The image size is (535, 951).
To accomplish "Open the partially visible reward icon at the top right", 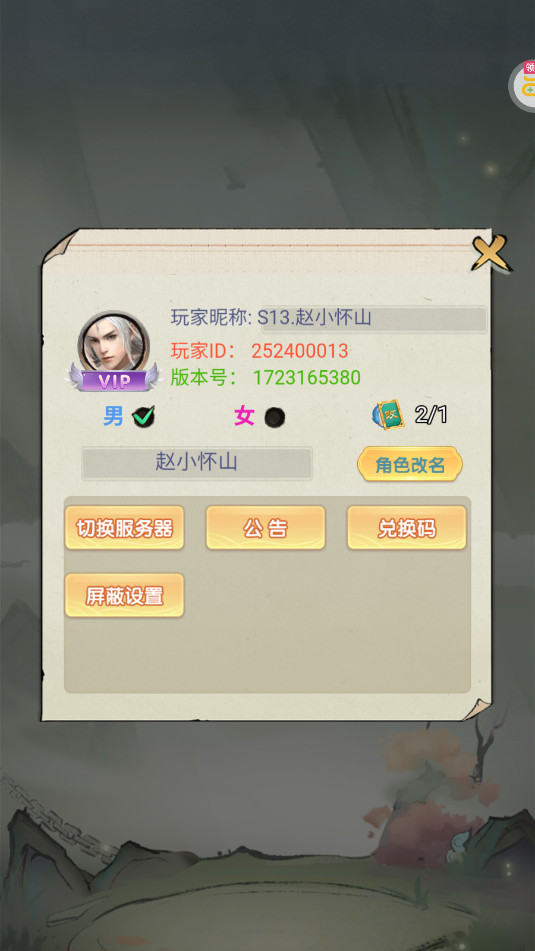I will pyautogui.click(x=522, y=85).
